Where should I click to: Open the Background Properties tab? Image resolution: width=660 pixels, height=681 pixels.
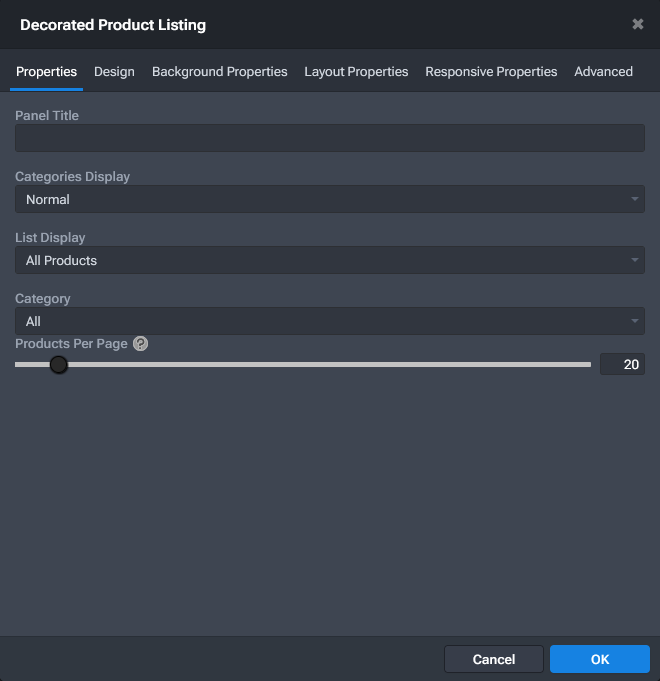(219, 72)
